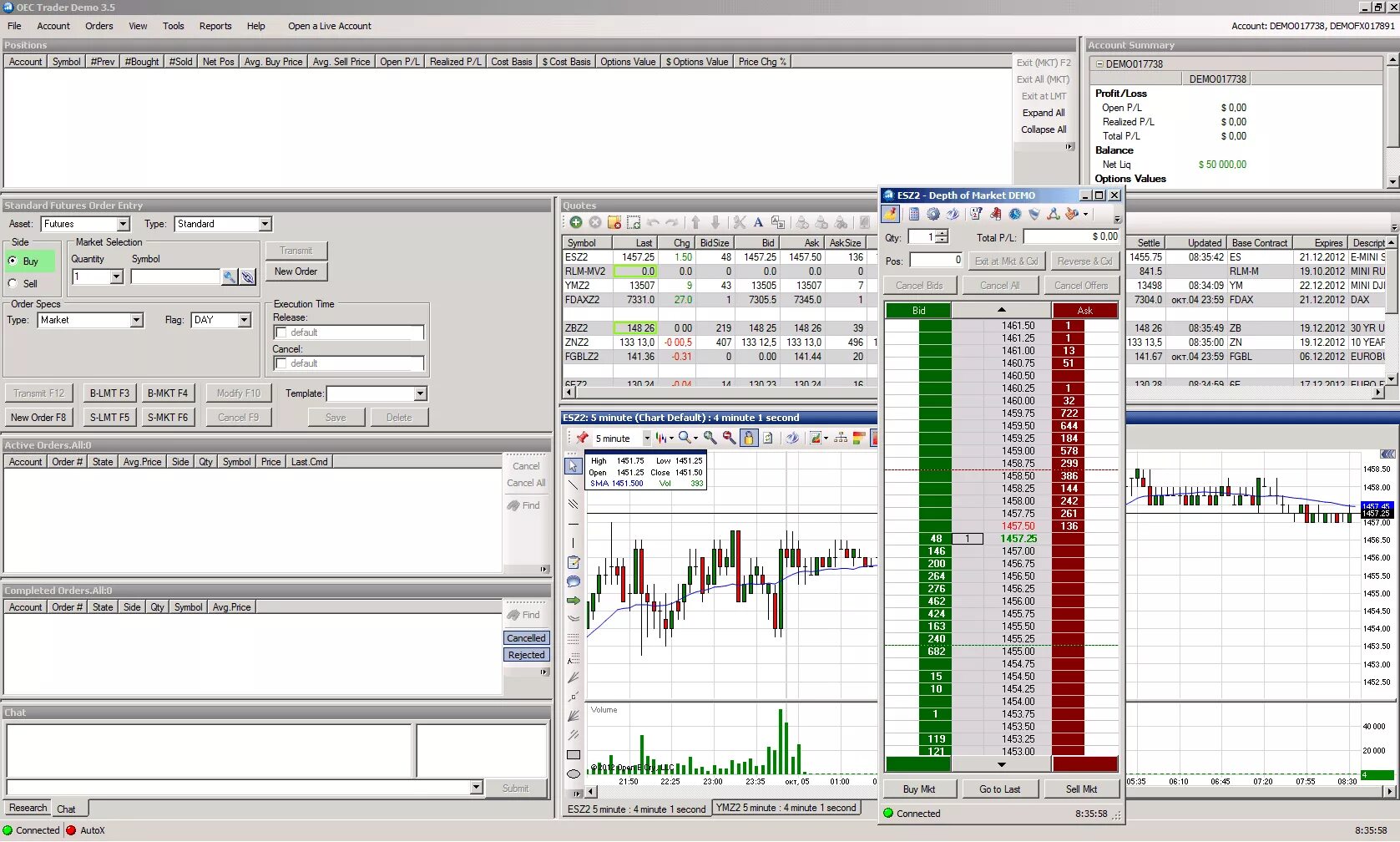Click the chart horizontal scrollbar left arrow

click(x=591, y=791)
